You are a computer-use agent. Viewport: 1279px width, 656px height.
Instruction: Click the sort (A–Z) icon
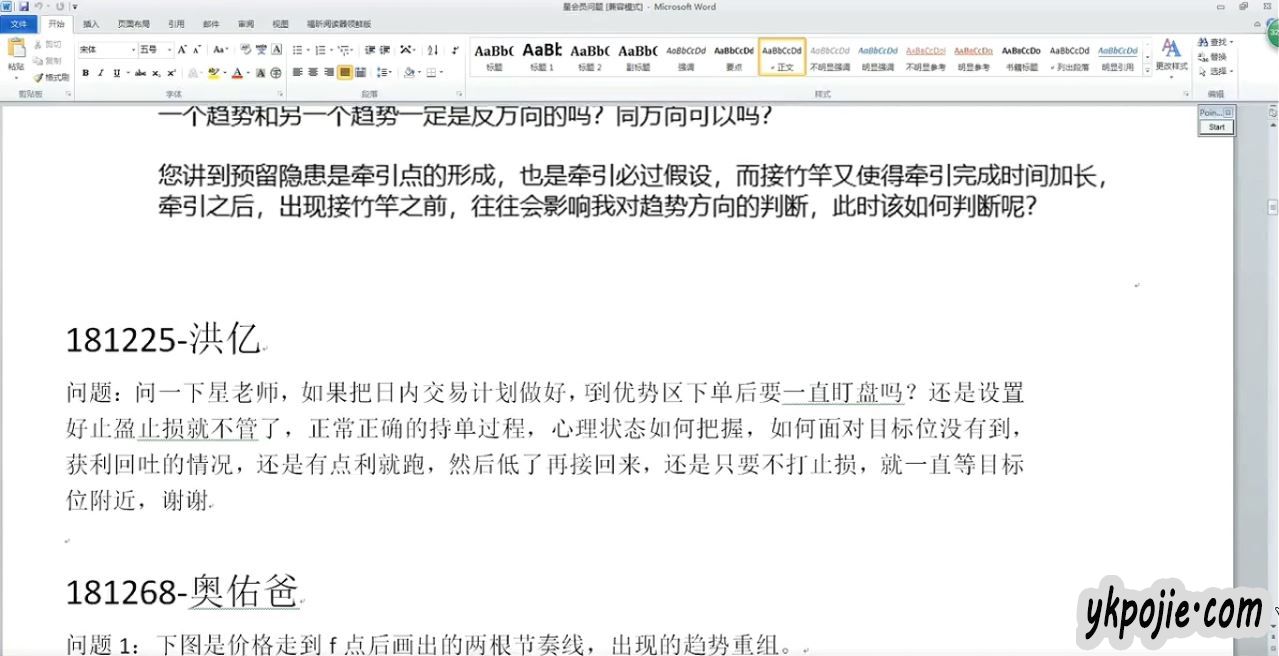click(x=432, y=49)
